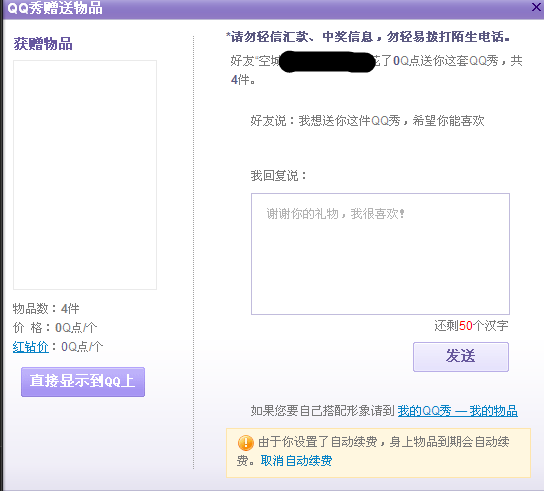Image resolution: width=544 pixels, height=491 pixels.
Task: Focus the reply message text box
Action: [x=380, y=254]
